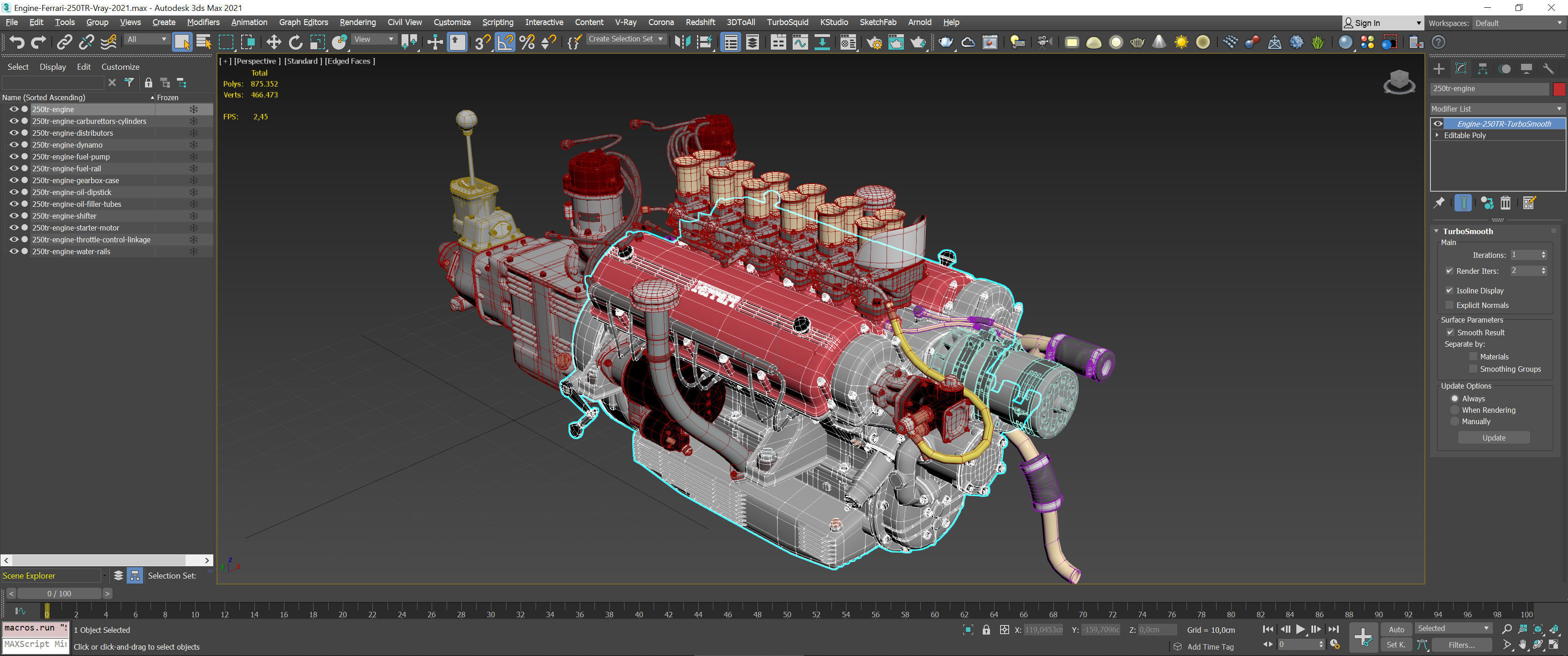The width and height of the screenshot is (1568, 656).
Task: Open the Modifier List dropdown
Action: pyautogui.click(x=1496, y=109)
